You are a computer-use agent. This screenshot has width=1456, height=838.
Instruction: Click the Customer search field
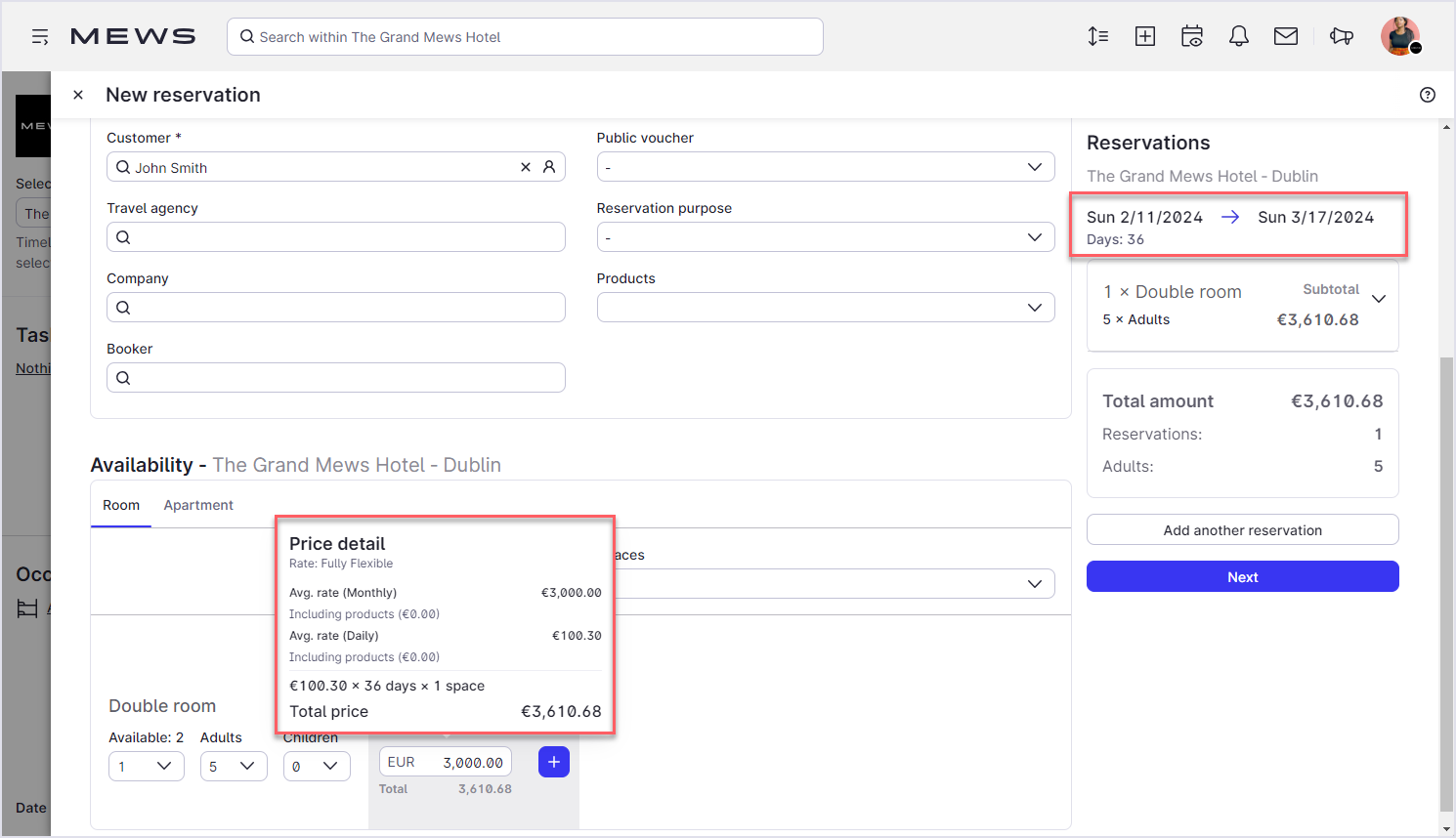(x=336, y=167)
